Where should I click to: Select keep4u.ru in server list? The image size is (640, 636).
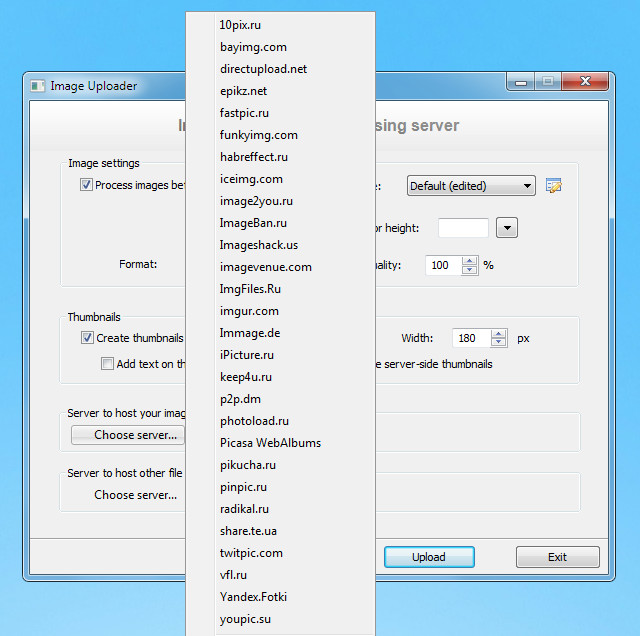280,378
